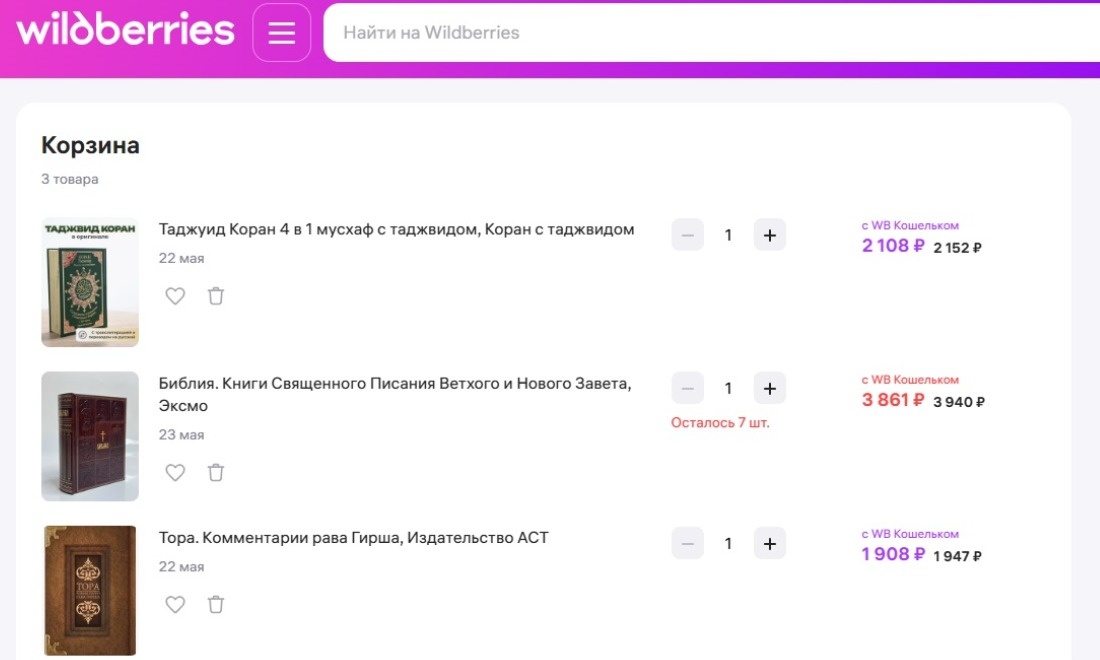Screen dimensions: 1100x660
Task: Add Таджуид Коран to favorites with heart icon
Action: 175,296
